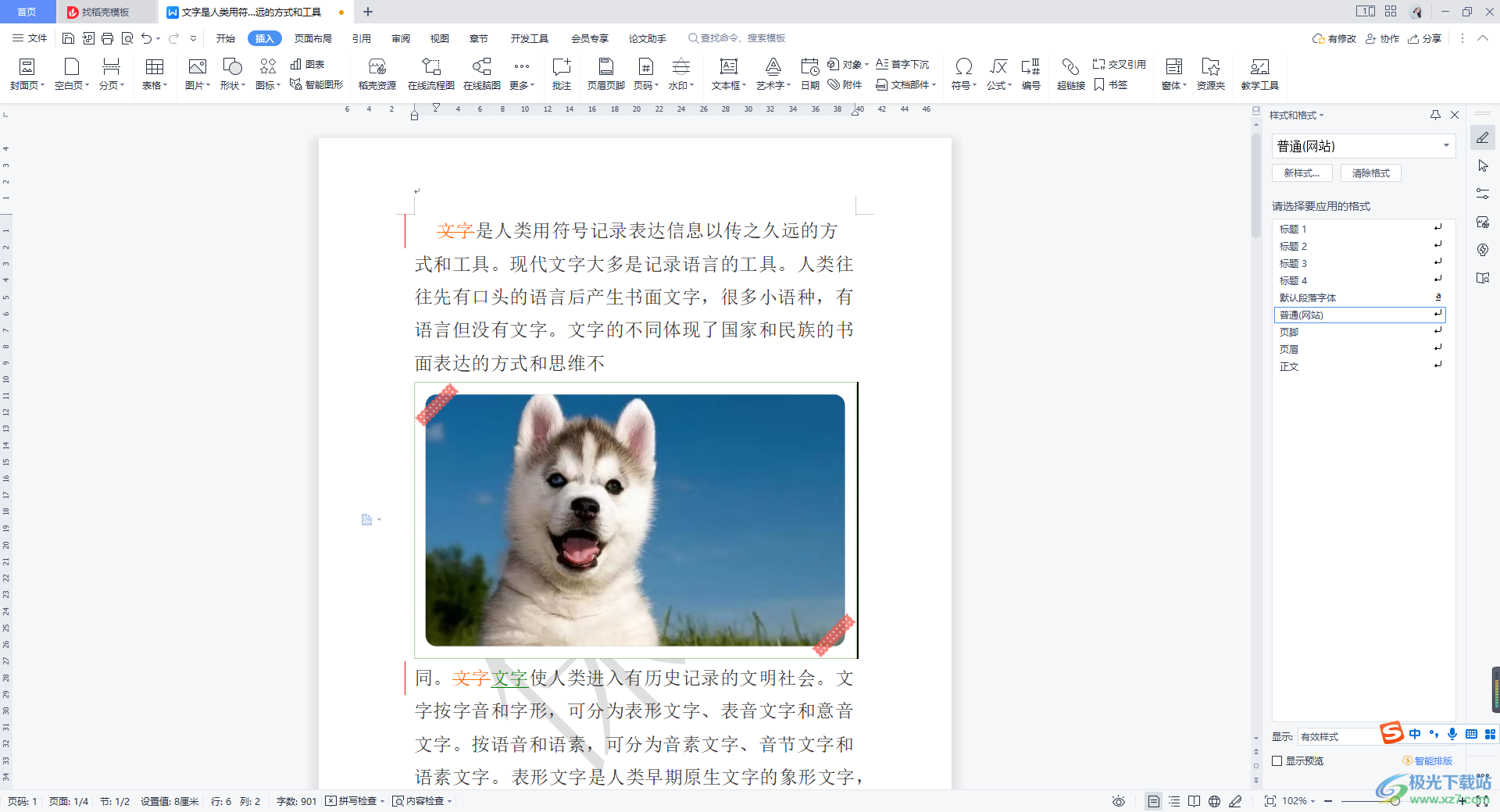1500x812 pixels.
Task: Insert a cover page via 封面页
Action: (x=27, y=74)
